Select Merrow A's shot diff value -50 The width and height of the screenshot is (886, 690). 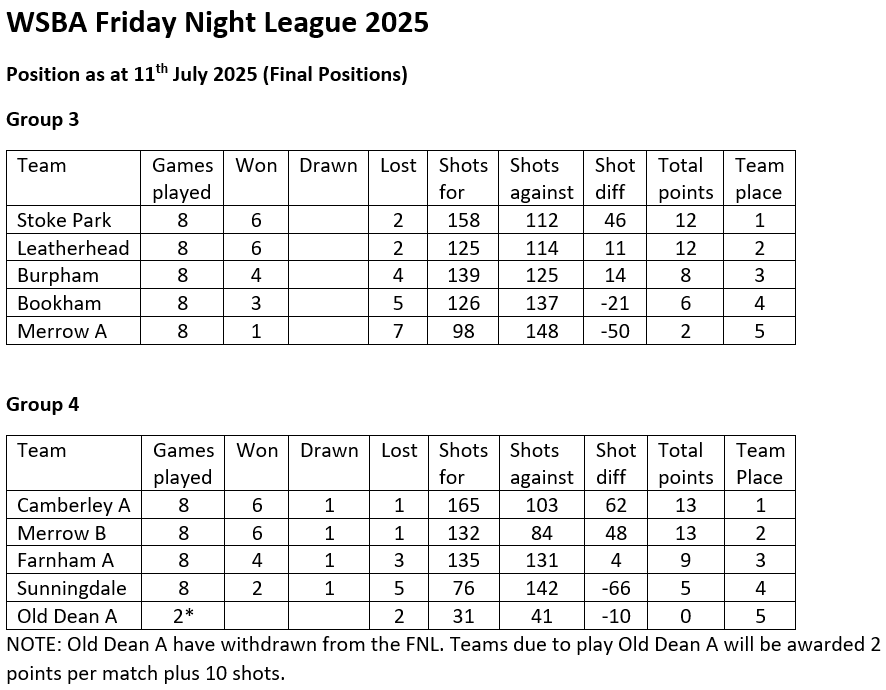[613, 331]
